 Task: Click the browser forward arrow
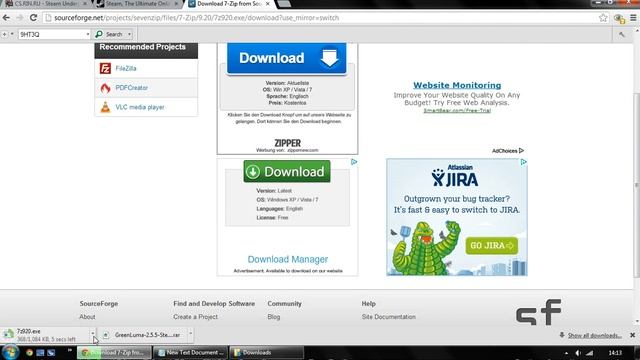[20, 18]
